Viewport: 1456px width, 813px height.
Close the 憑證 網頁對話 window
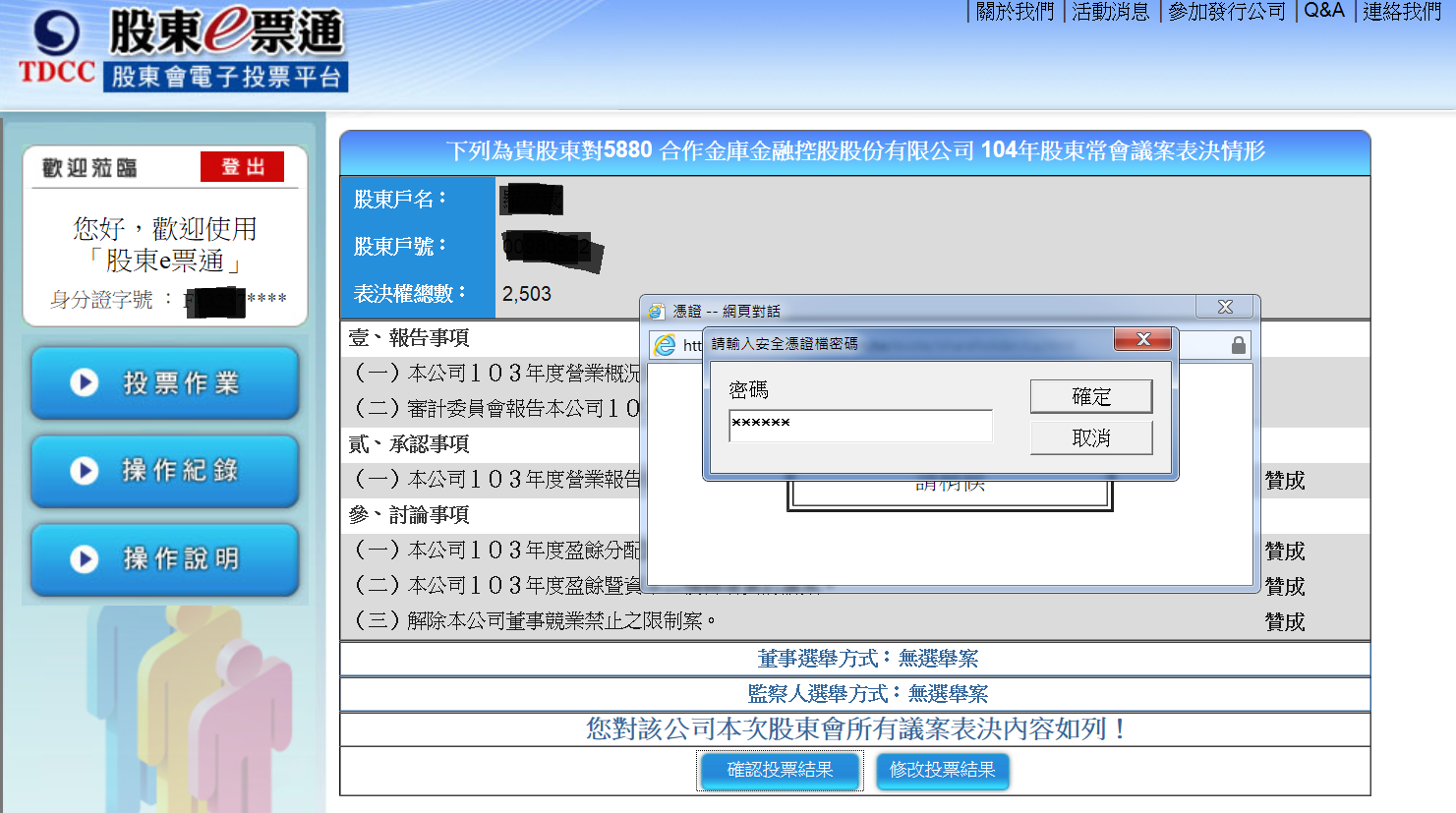click(x=1225, y=307)
